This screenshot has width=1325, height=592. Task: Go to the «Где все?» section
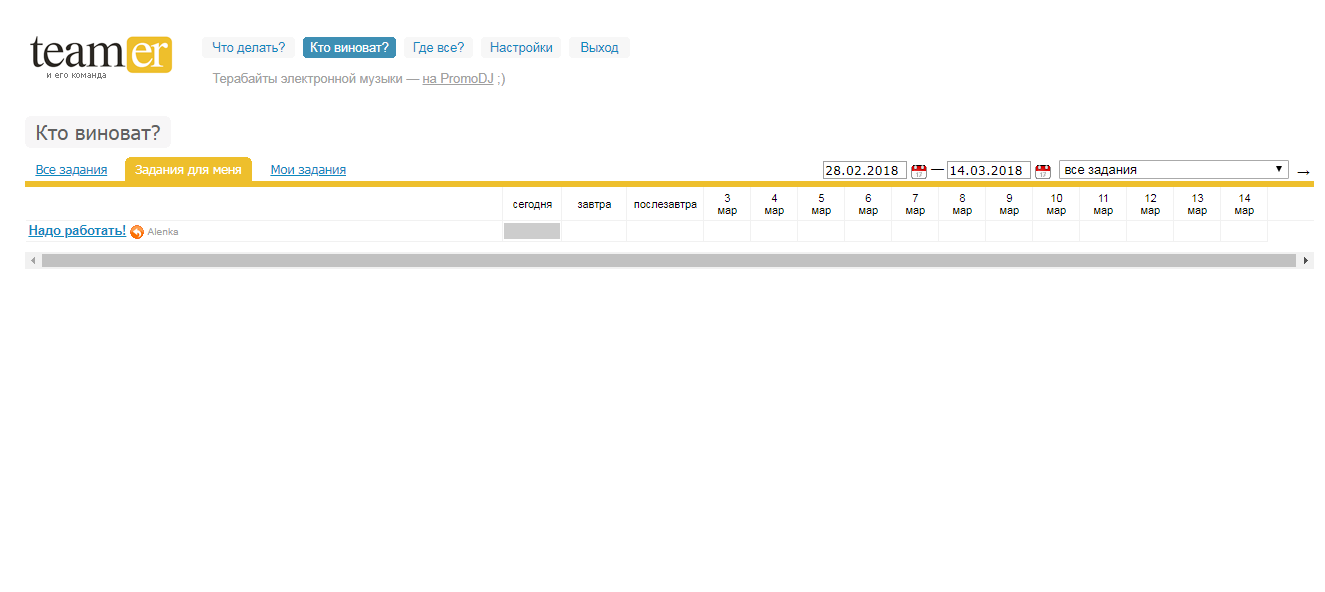(438, 48)
